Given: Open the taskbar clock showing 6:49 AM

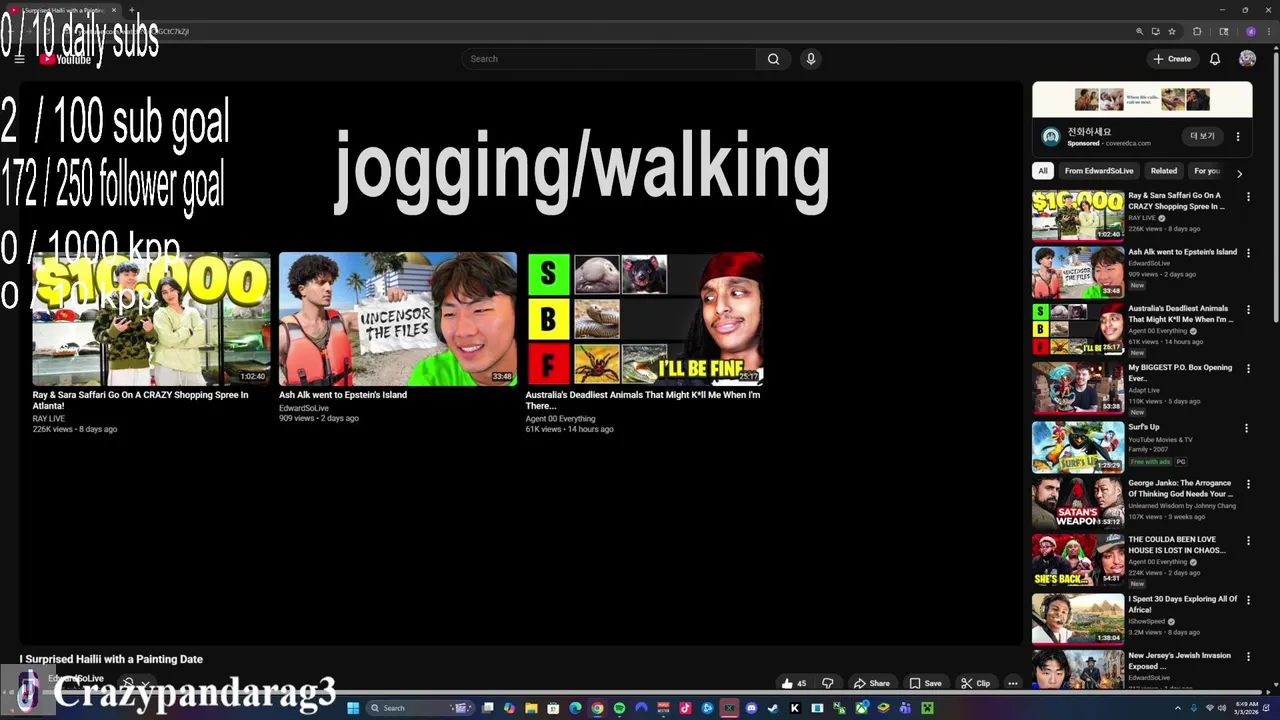Looking at the screenshot, I should click(1247, 708).
